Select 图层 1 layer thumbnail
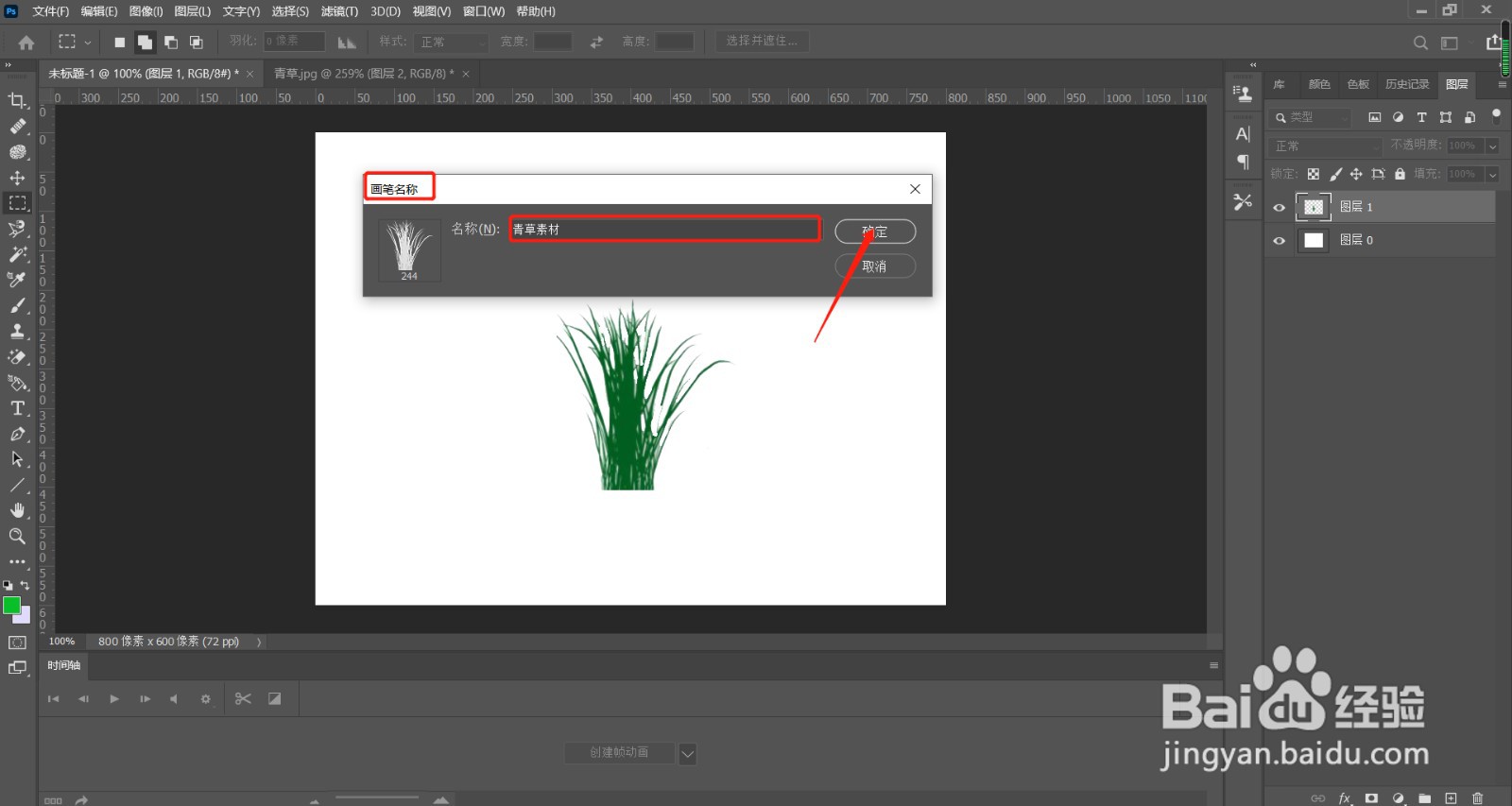Screen dimensions: 1512x806 1314,207
